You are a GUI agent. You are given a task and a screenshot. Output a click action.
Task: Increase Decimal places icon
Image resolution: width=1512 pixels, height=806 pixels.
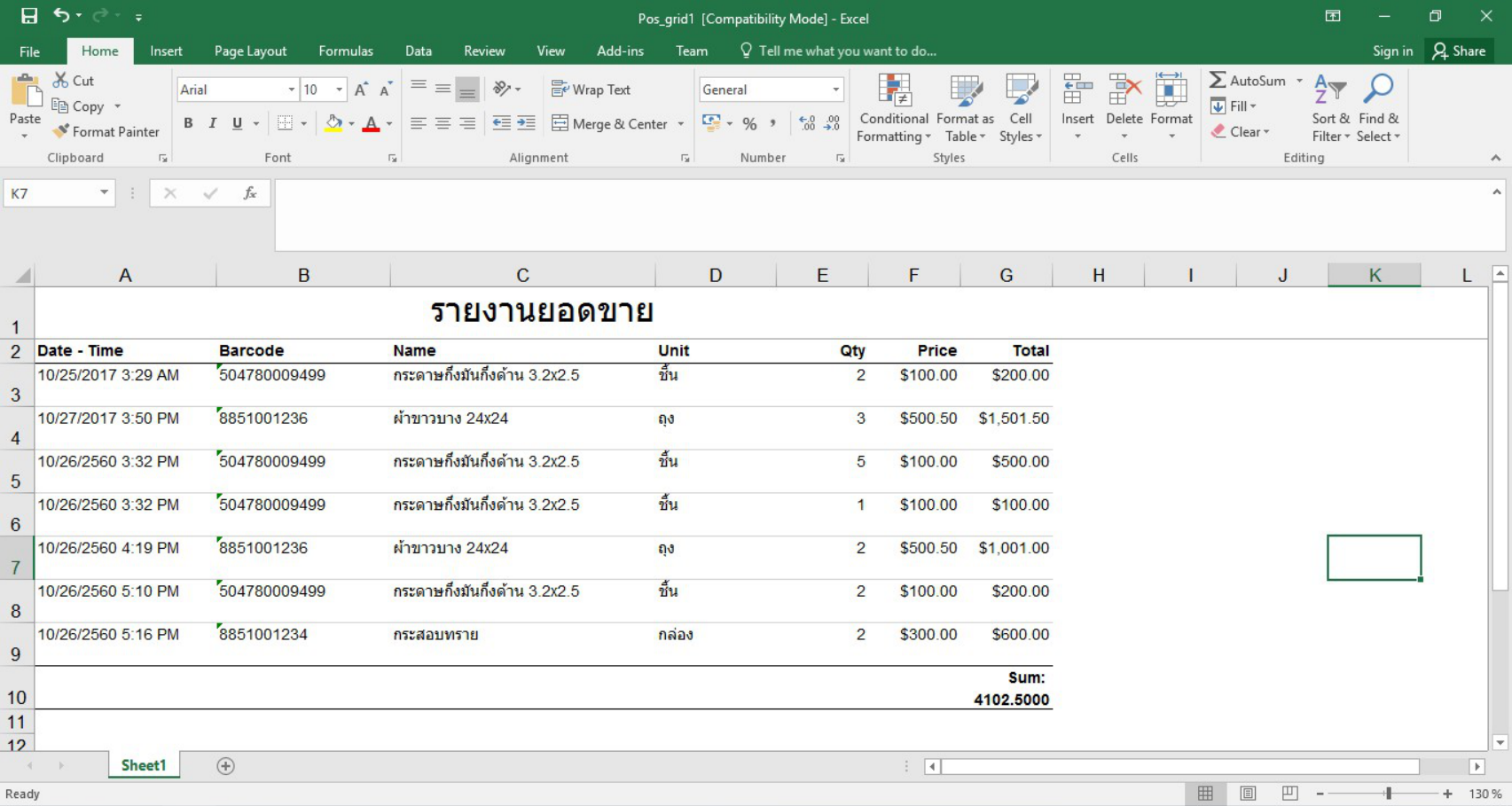[x=807, y=123]
